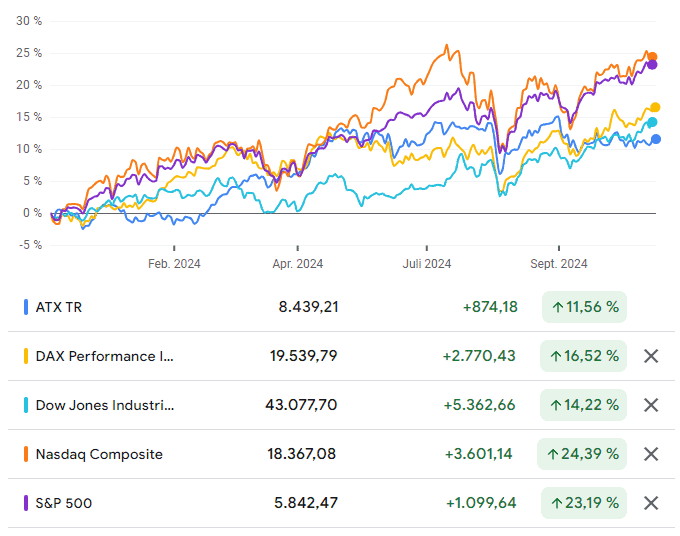Image resolution: width=680 pixels, height=536 pixels.
Task: Click the purple S&P 500 endpoint dot
Action: (x=652, y=65)
